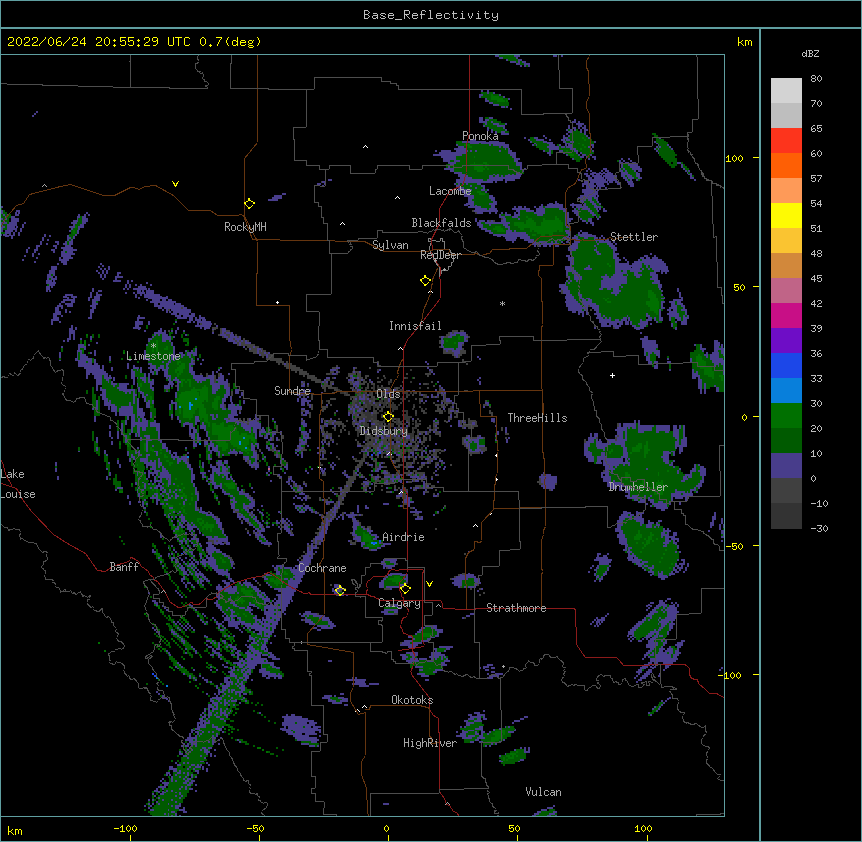Click the Stettler label

(x=634, y=237)
